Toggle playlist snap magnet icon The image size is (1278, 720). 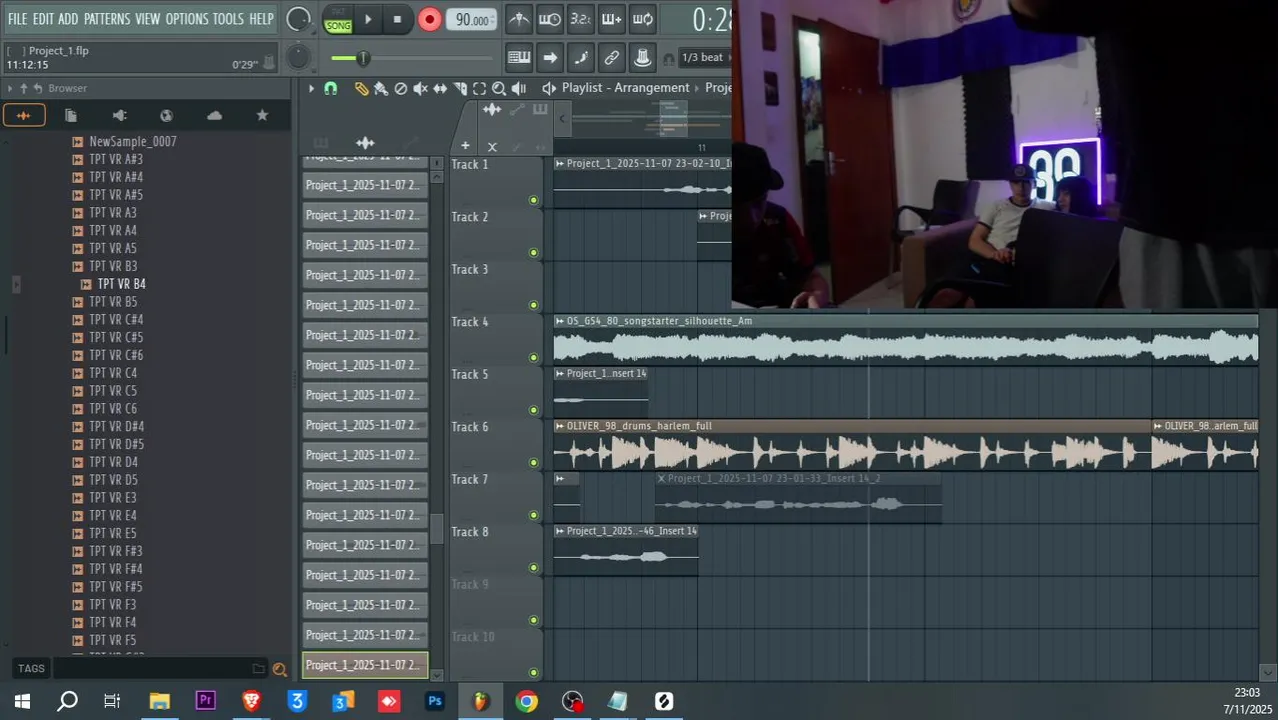click(x=331, y=88)
